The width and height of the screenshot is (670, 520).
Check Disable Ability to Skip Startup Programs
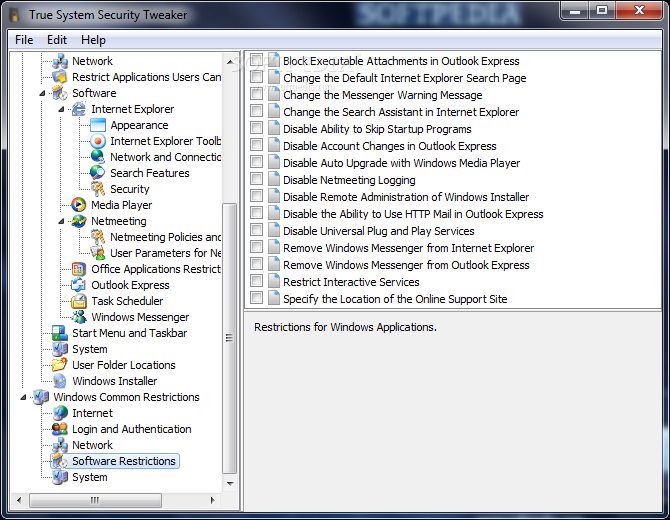point(256,128)
